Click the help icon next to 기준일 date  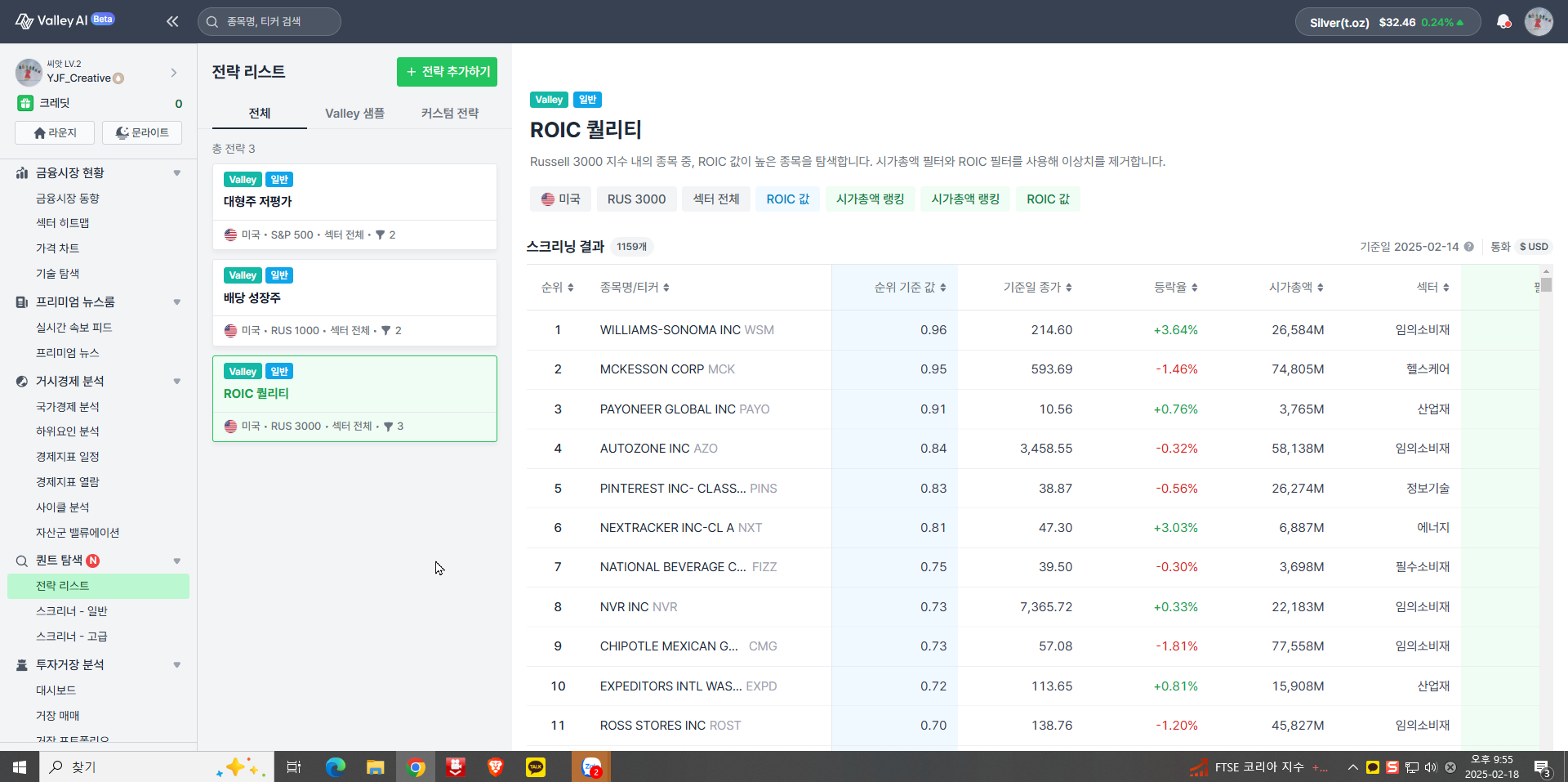coord(1468,247)
